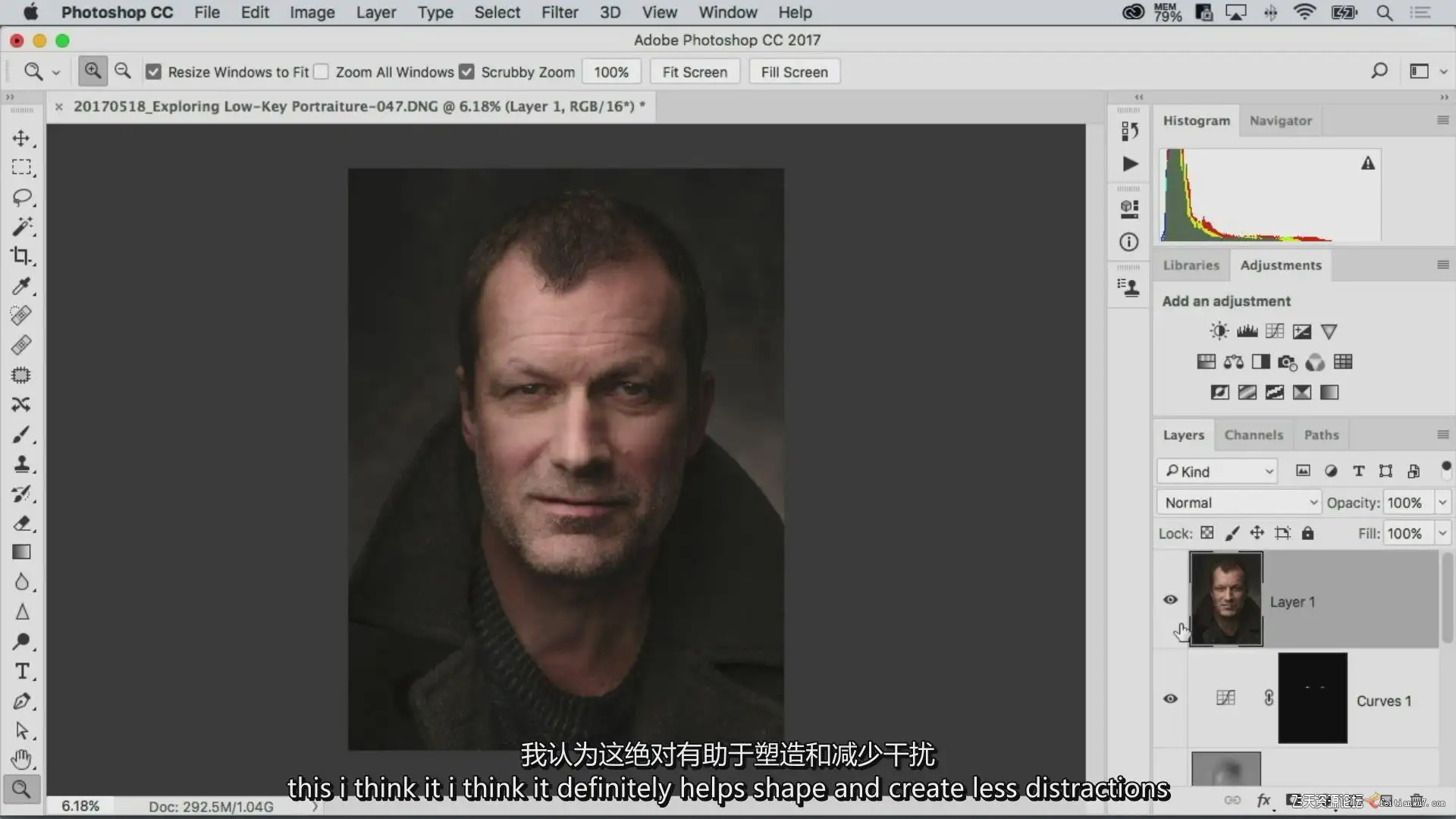Toggle Resize Windows to Fit checkbox

coord(154,72)
